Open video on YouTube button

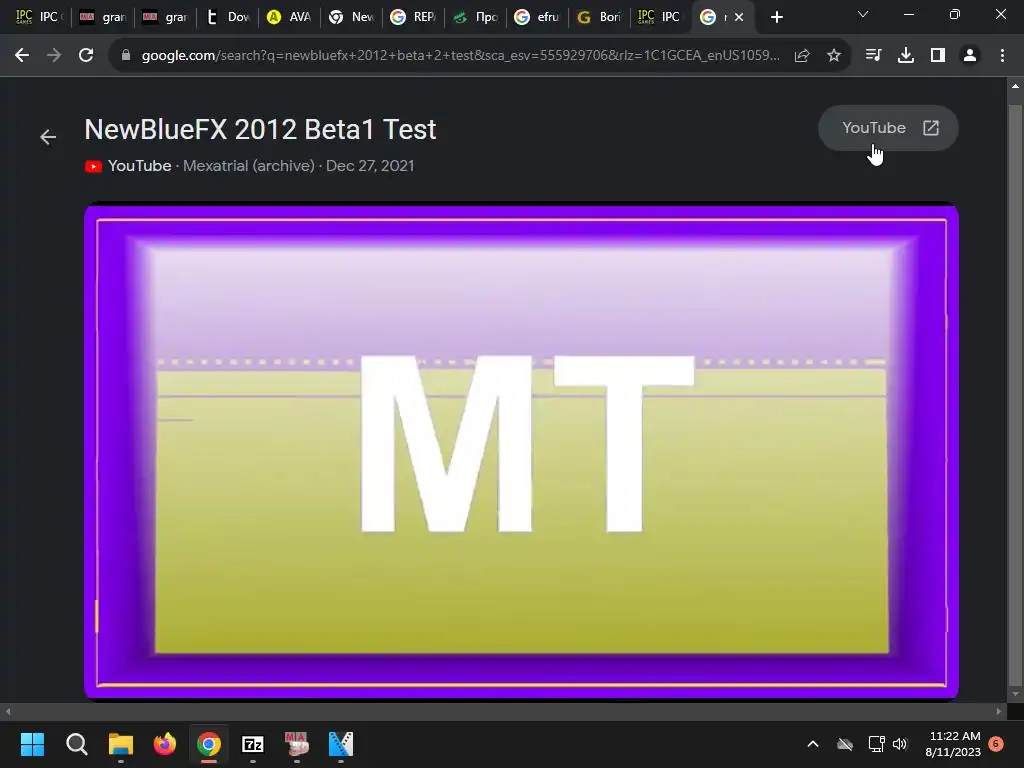888,128
